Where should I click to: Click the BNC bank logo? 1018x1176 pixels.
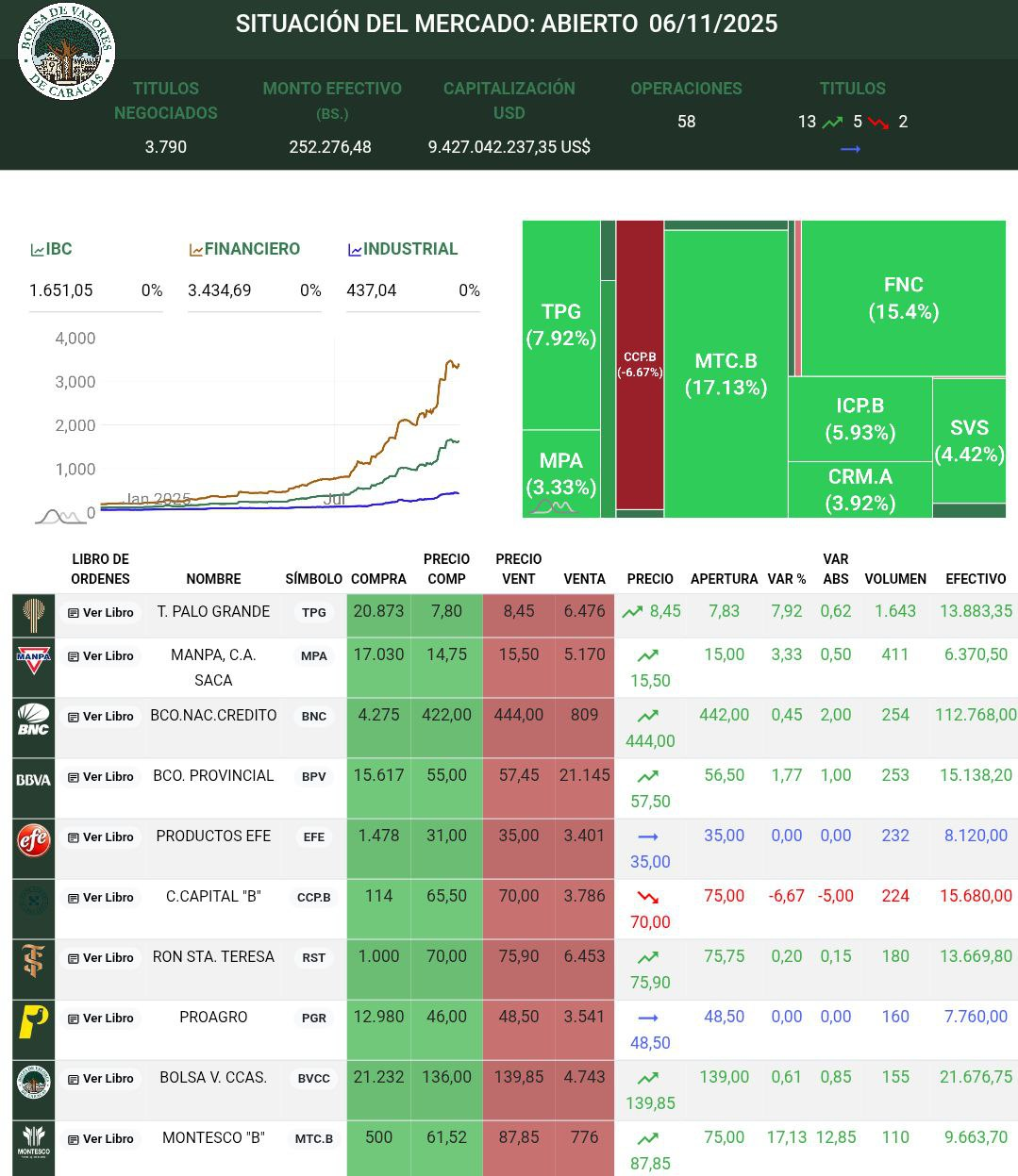(34, 719)
